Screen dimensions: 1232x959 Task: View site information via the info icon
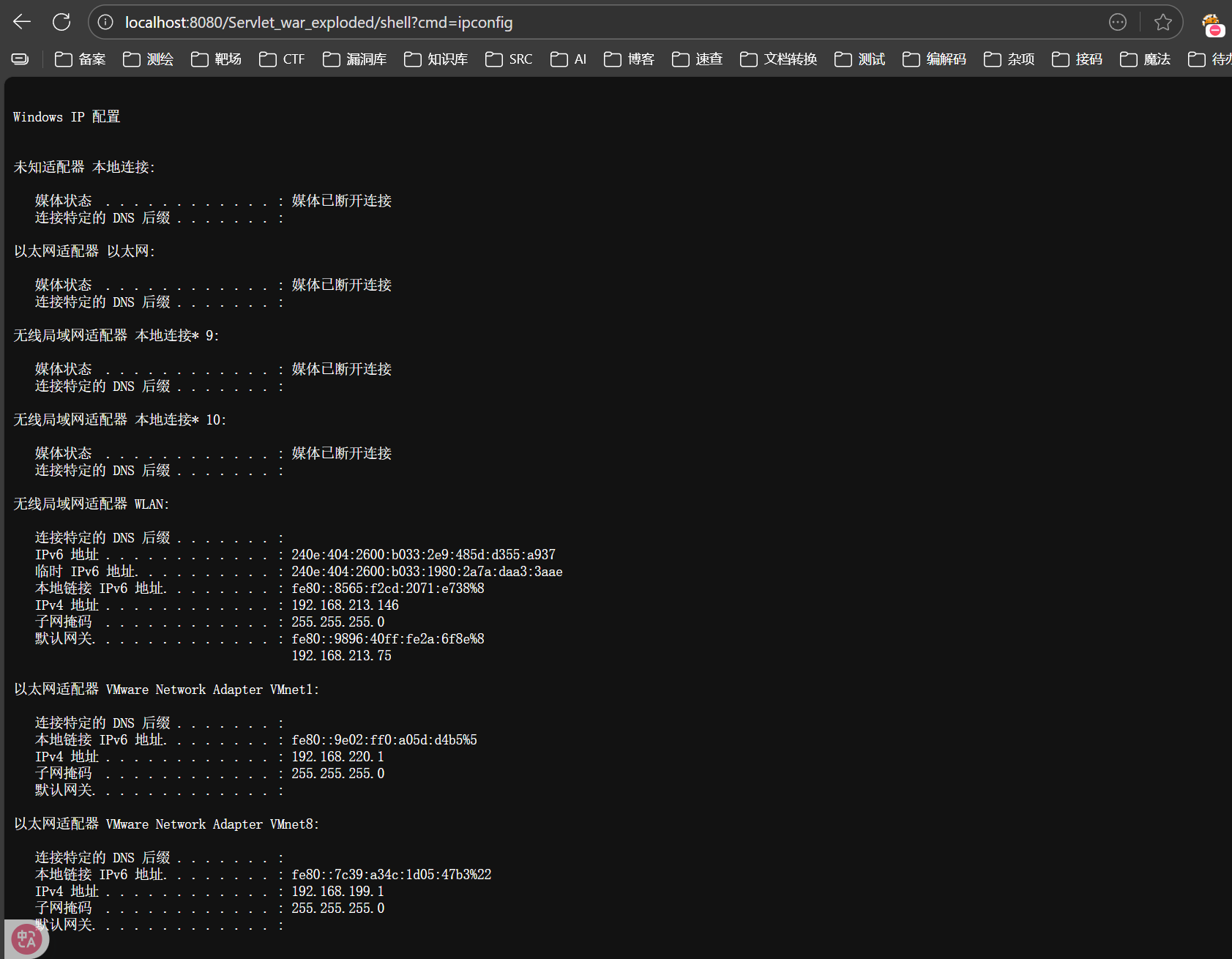(x=105, y=23)
